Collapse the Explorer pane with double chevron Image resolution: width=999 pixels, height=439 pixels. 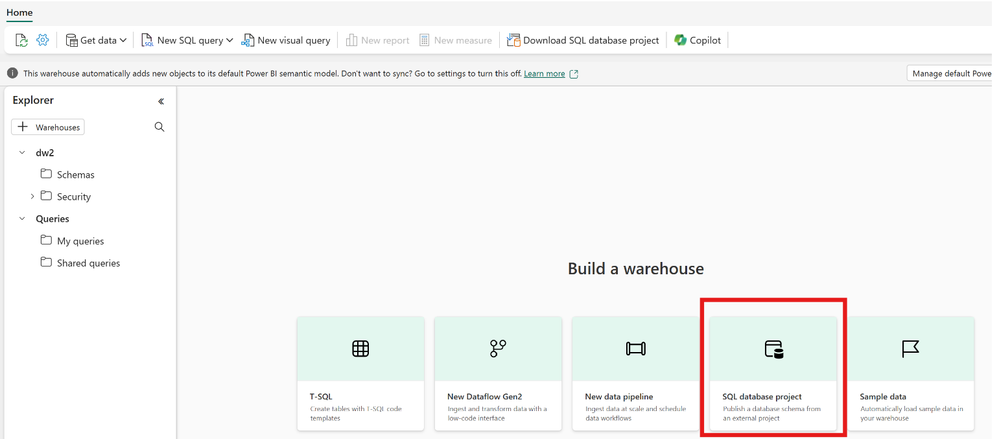pyautogui.click(x=161, y=101)
